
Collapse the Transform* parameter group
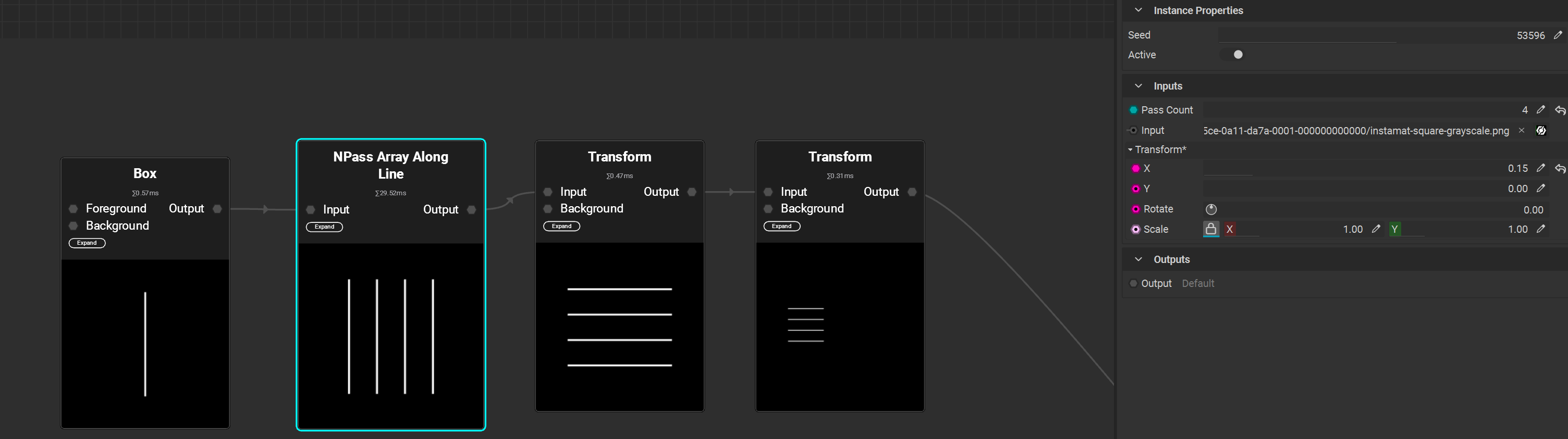point(1130,149)
